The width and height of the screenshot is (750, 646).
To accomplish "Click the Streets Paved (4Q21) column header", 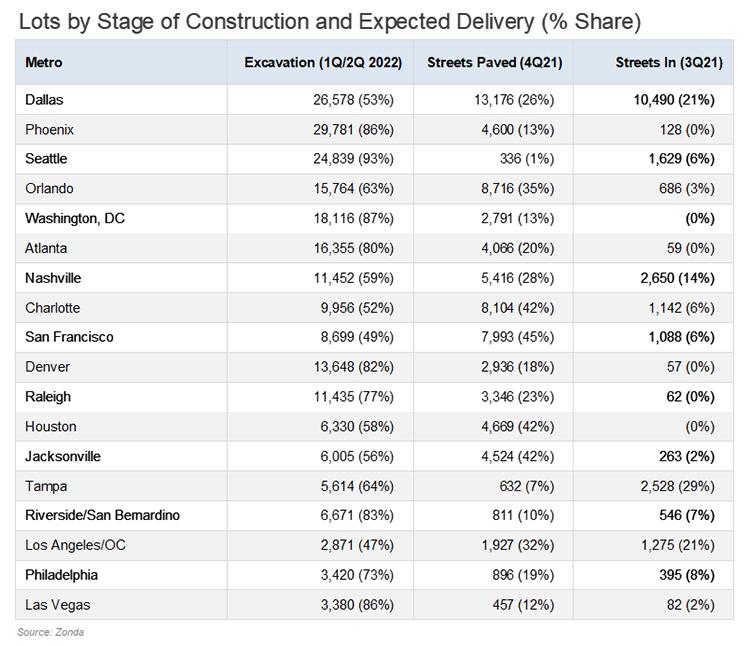I will click(x=494, y=62).
